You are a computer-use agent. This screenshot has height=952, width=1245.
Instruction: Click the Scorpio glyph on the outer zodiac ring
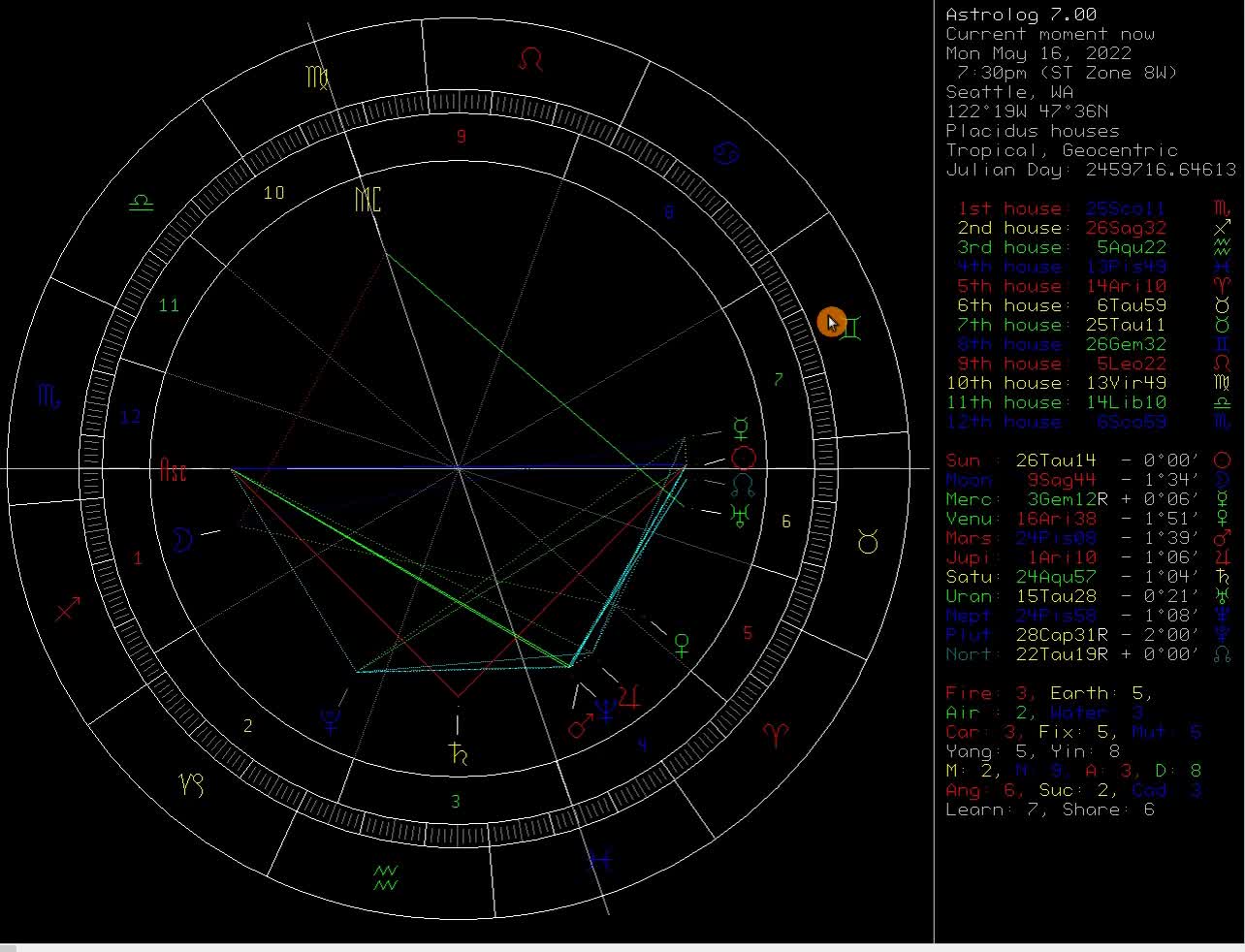tap(48, 396)
